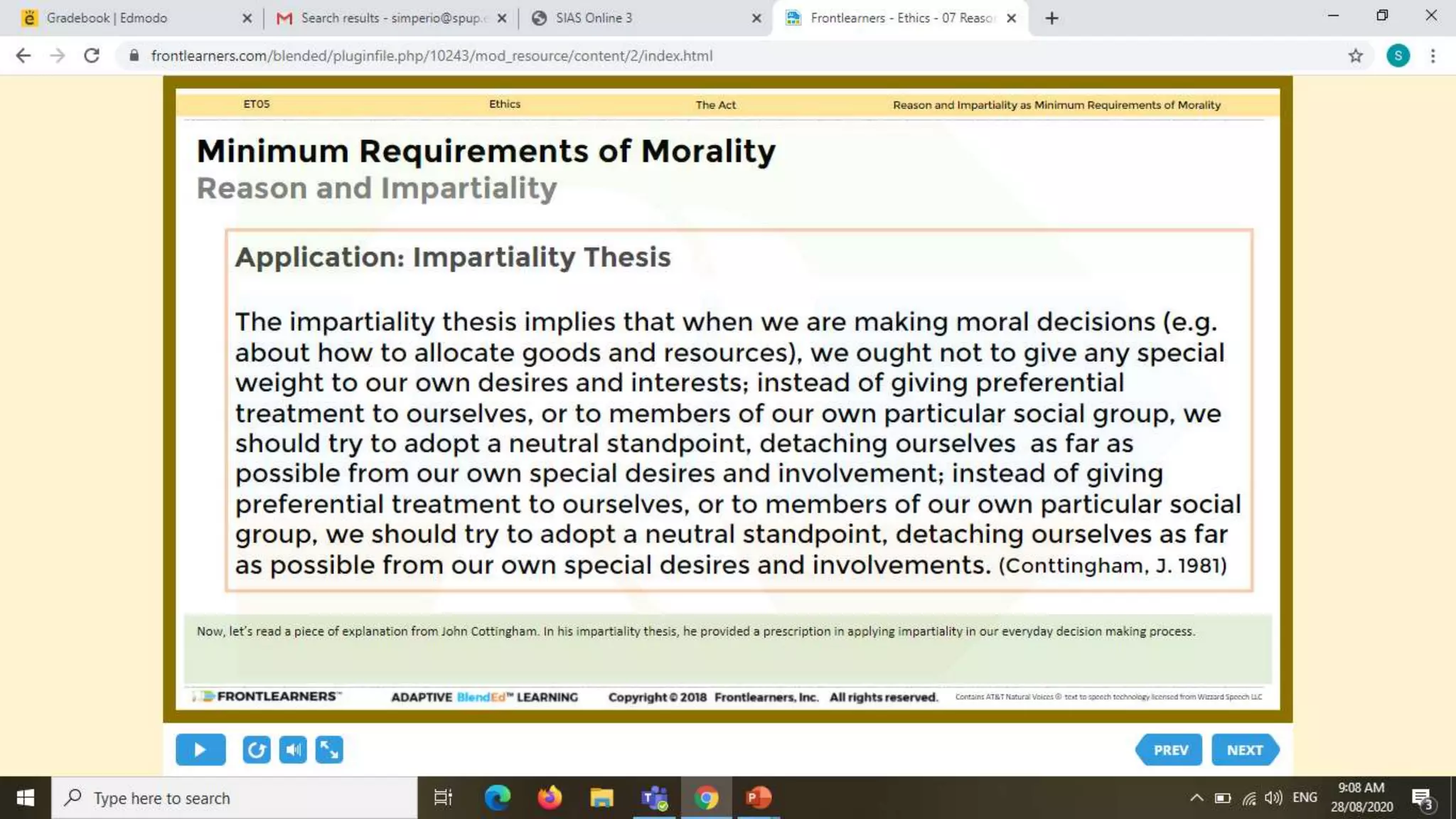Go back to the previous page
The height and width of the screenshot is (819, 1456).
pyautogui.click(x=23, y=55)
